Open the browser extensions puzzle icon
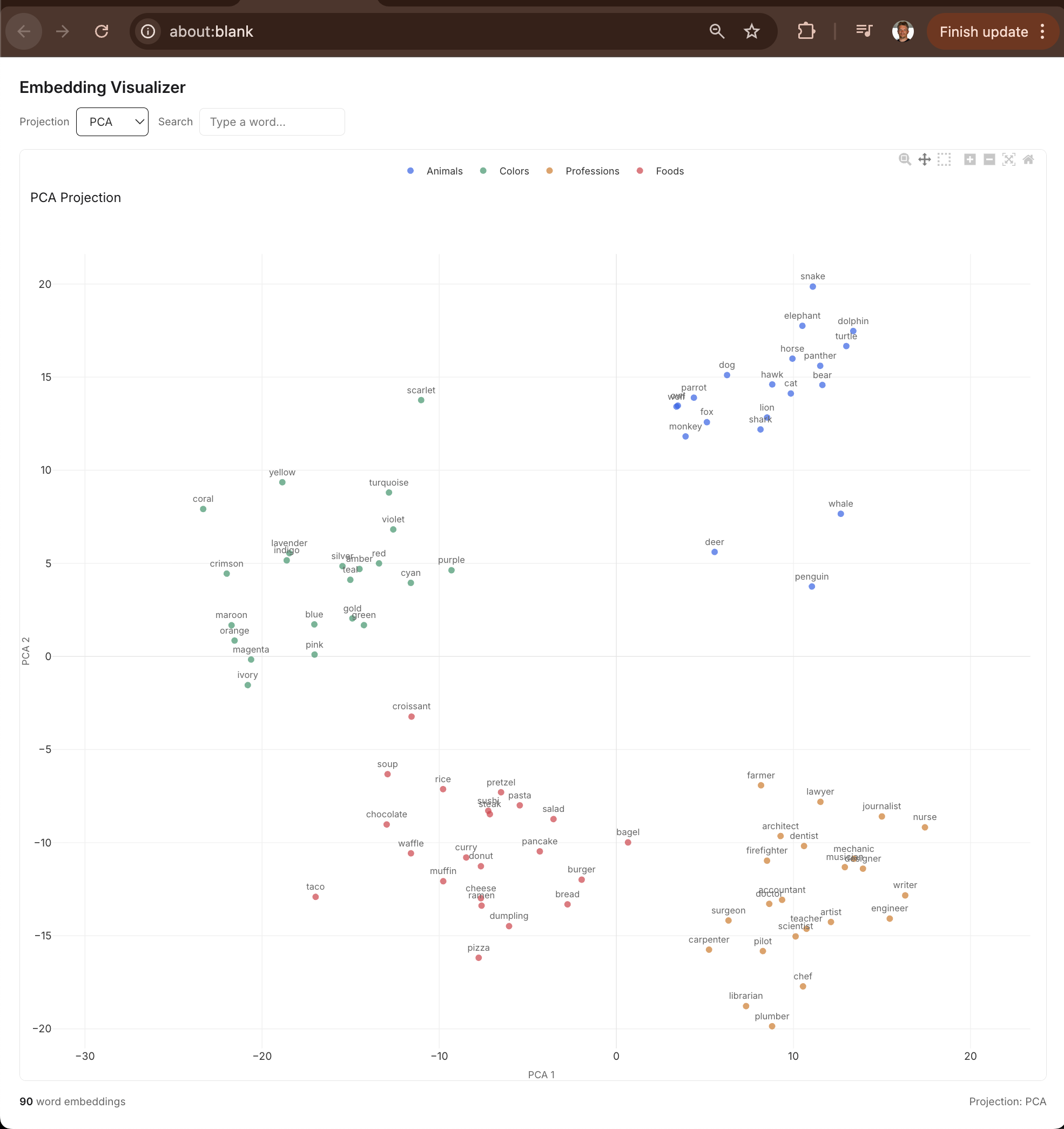The width and height of the screenshot is (1064, 1129). point(806,31)
